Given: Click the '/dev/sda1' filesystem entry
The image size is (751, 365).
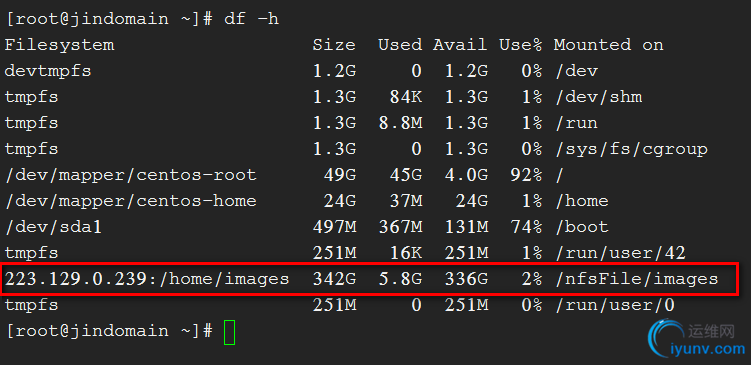Looking at the screenshot, I should (x=54, y=227).
